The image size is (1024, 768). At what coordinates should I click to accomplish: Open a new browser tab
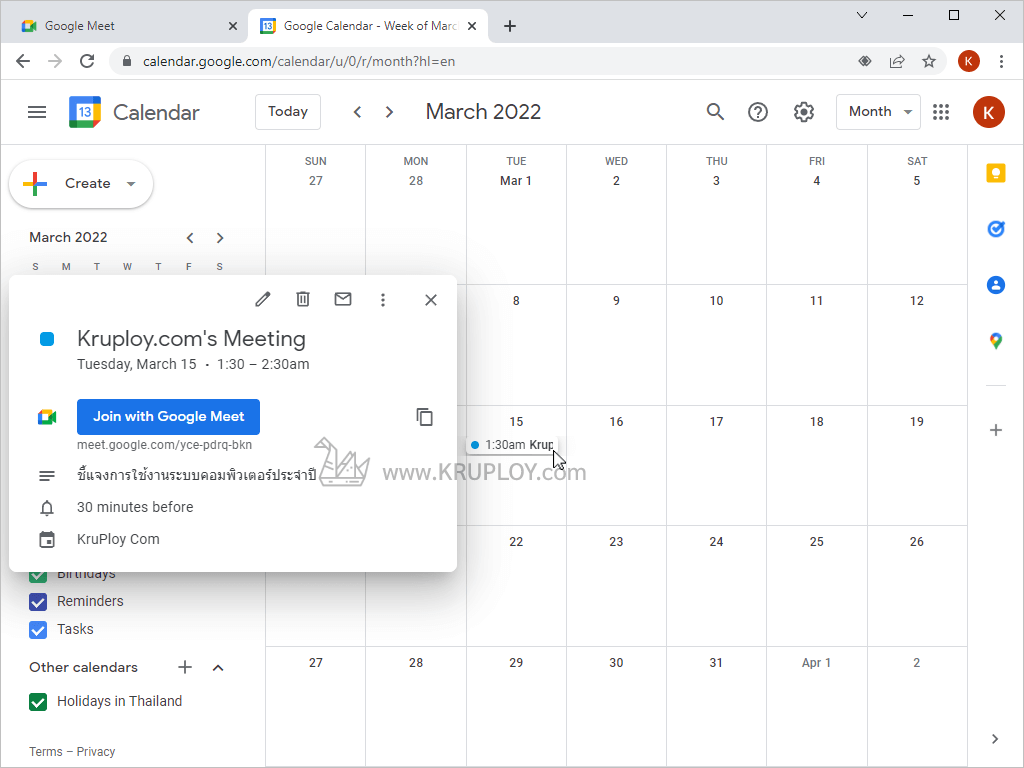click(510, 26)
